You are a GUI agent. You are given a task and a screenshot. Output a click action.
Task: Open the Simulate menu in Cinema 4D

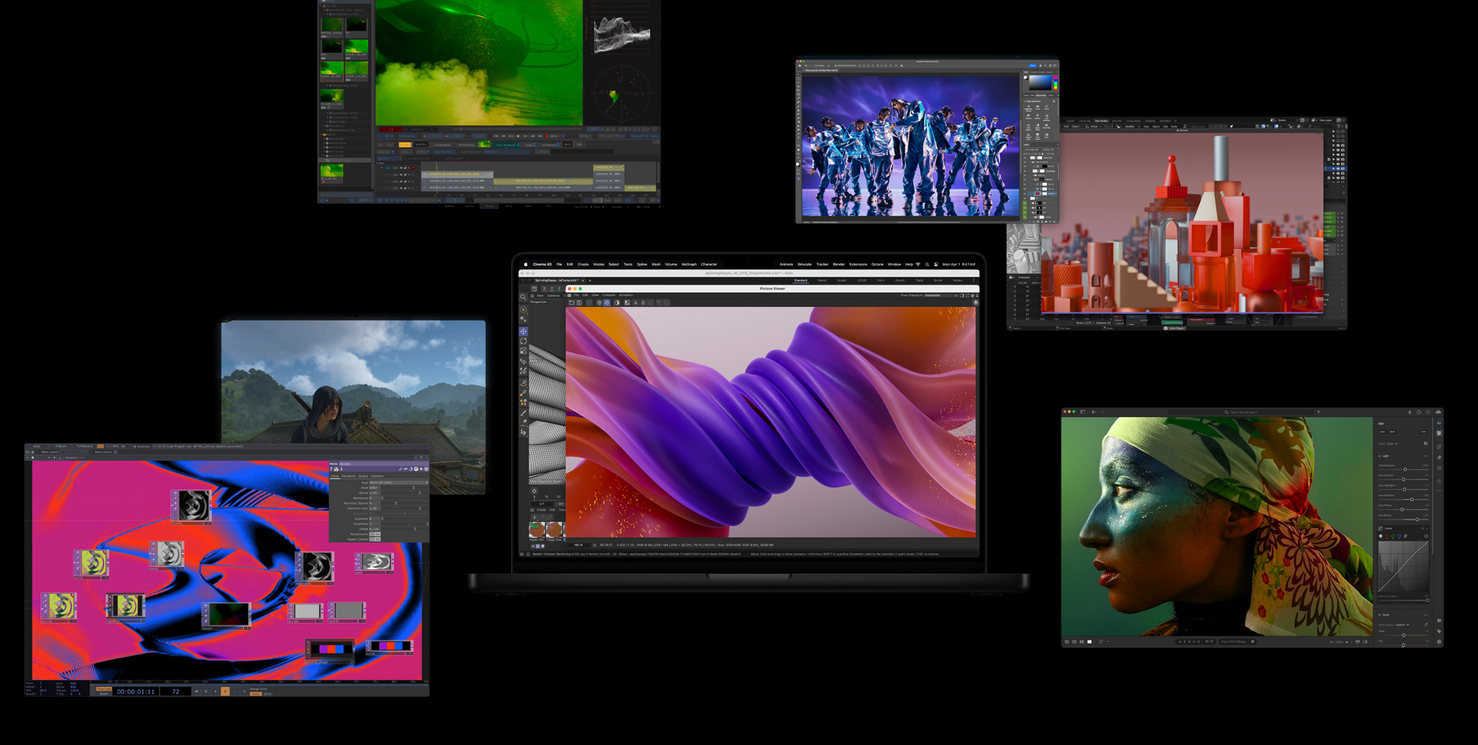click(805, 264)
